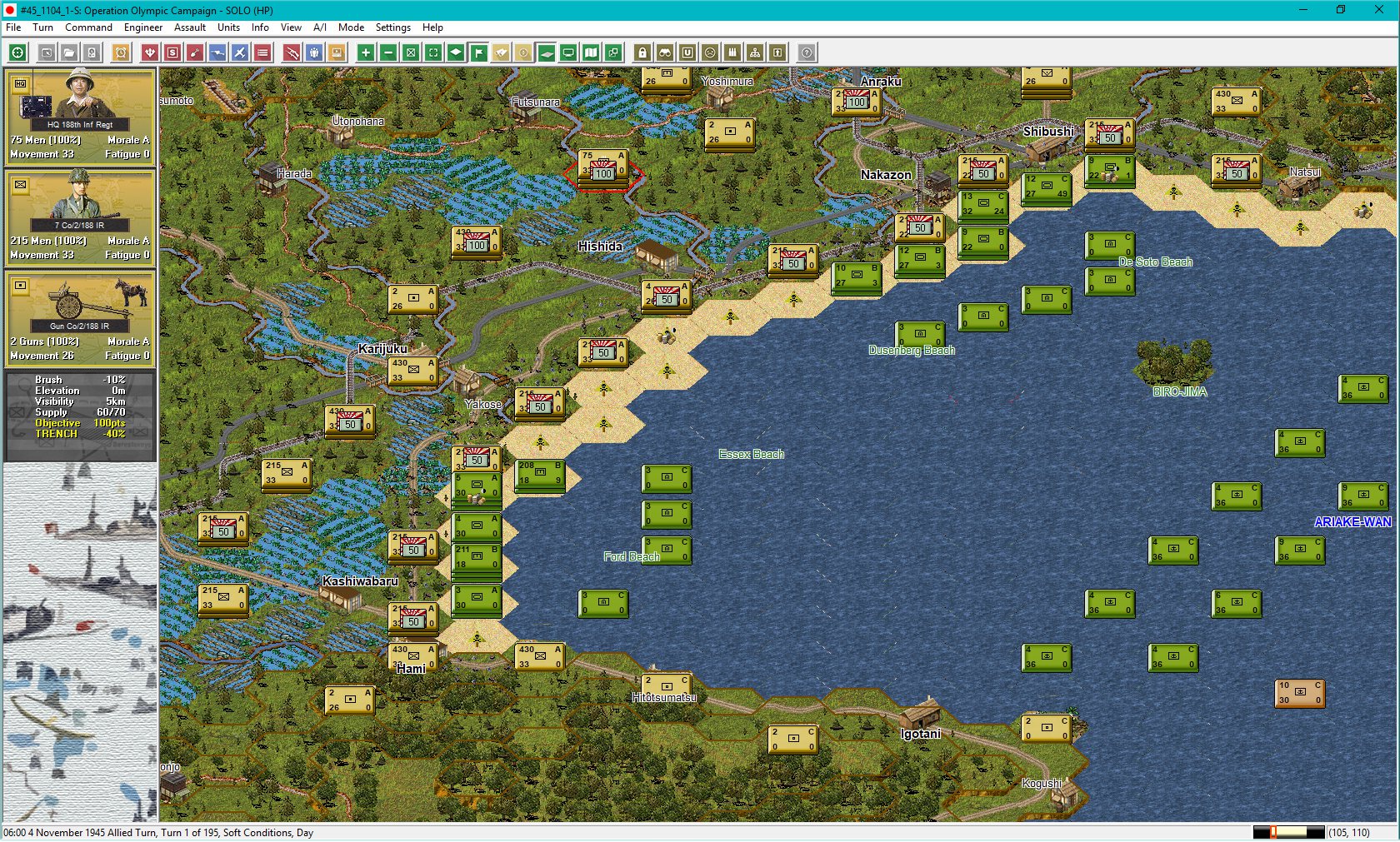Image resolution: width=1400 pixels, height=842 pixels.
Task: Open file using the gray folder icon
Action: click(x=69, y=53)
